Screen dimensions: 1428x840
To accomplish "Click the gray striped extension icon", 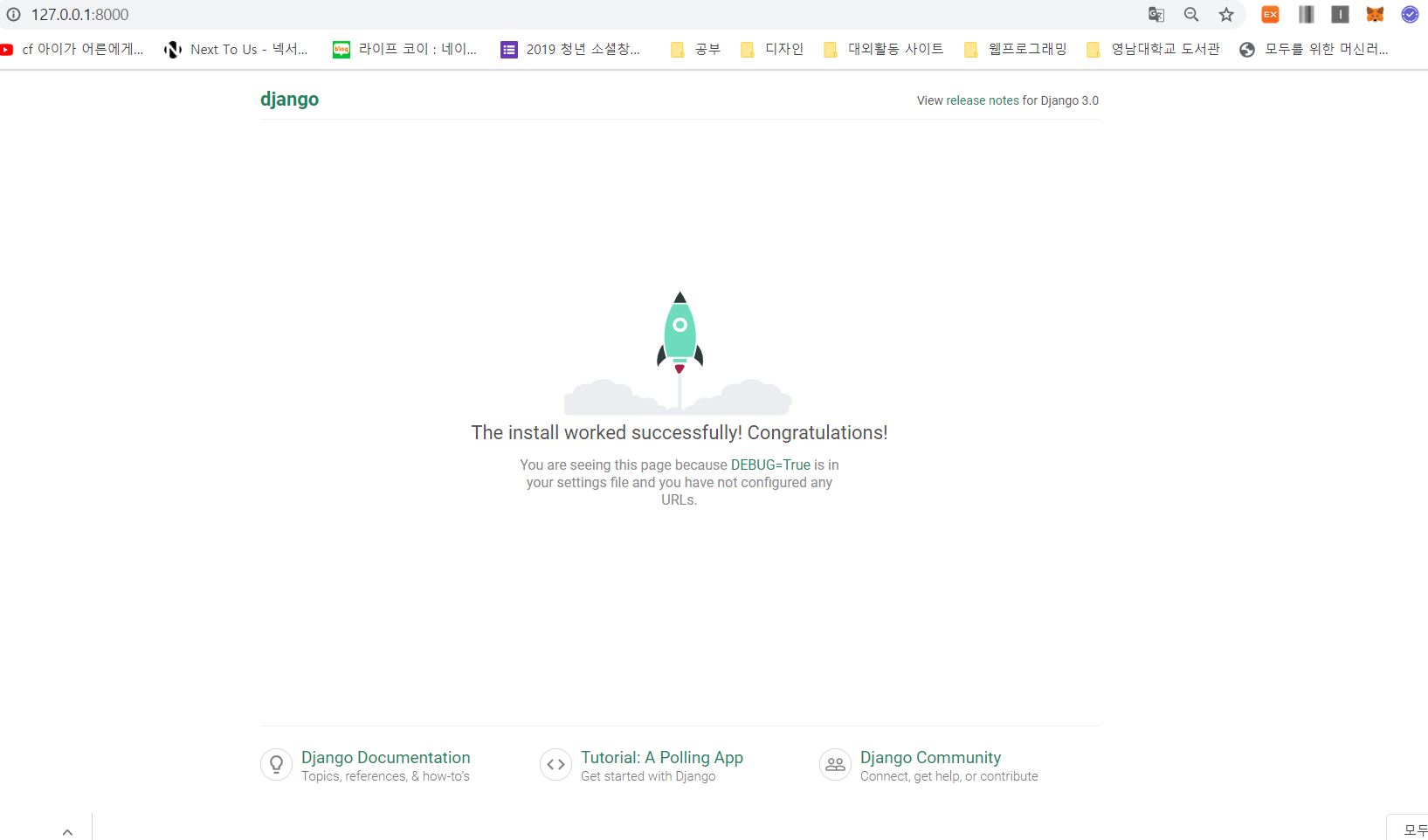I will pos(1306,14).
